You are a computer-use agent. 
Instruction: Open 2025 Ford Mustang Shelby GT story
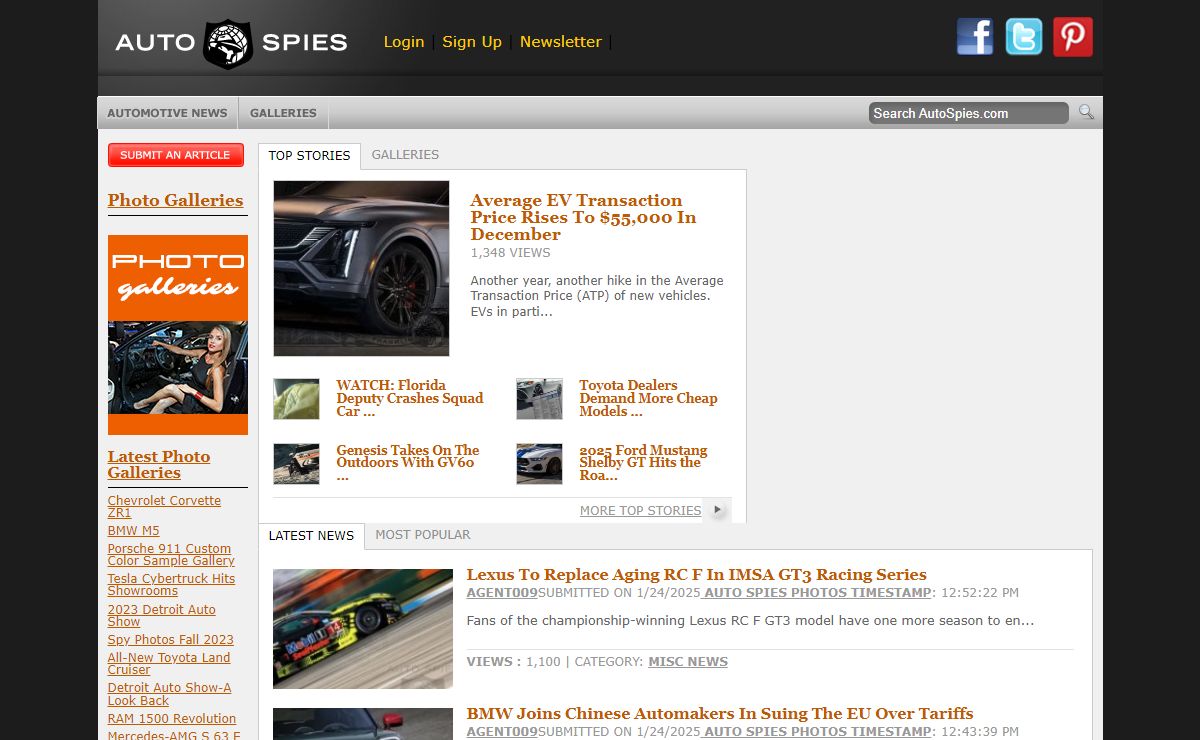[x=643, y=463]
